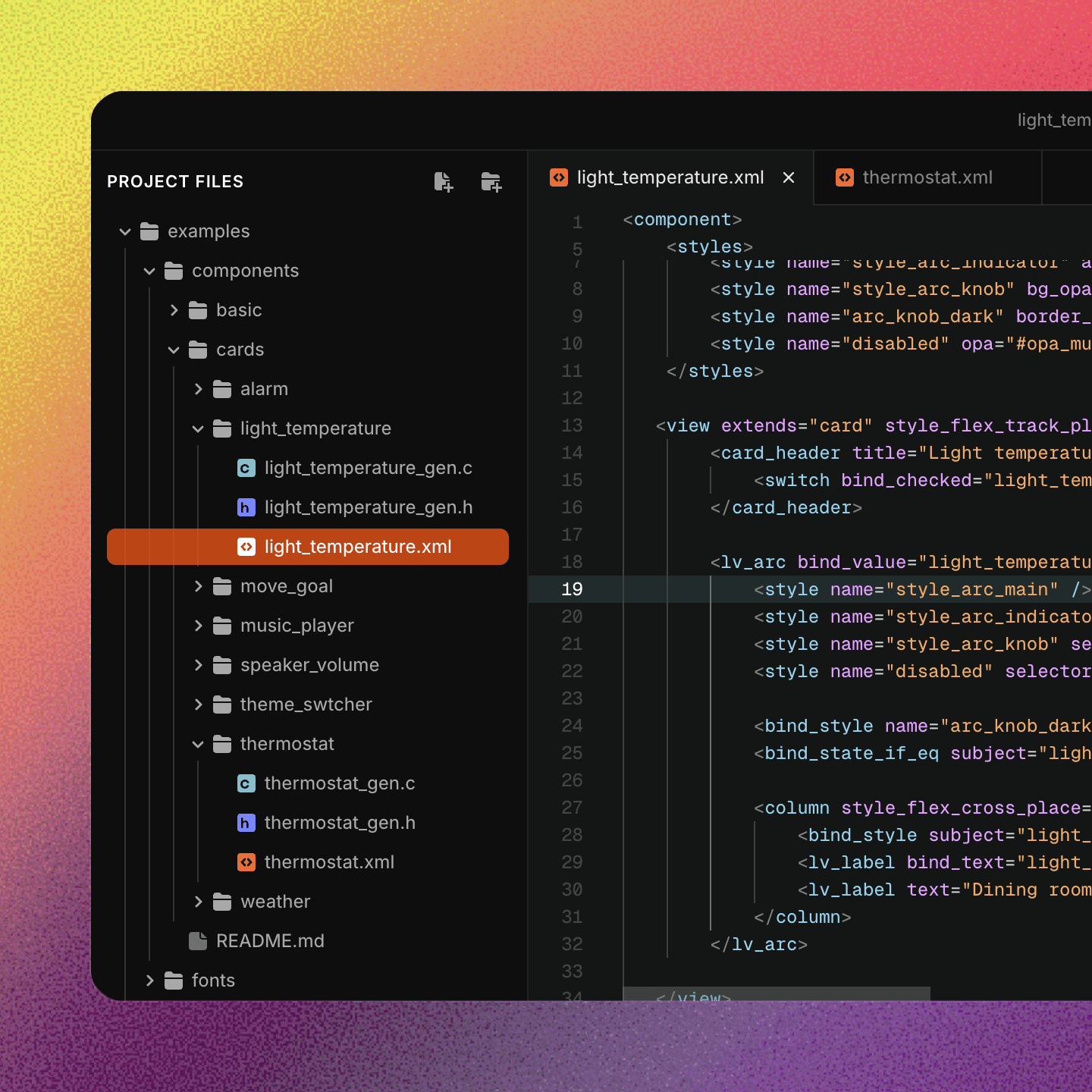Select the highlighted light_temperature.xml file
Viewport: 1092px width, 1092px height.
pyautogui.click(x=358, y=547)
